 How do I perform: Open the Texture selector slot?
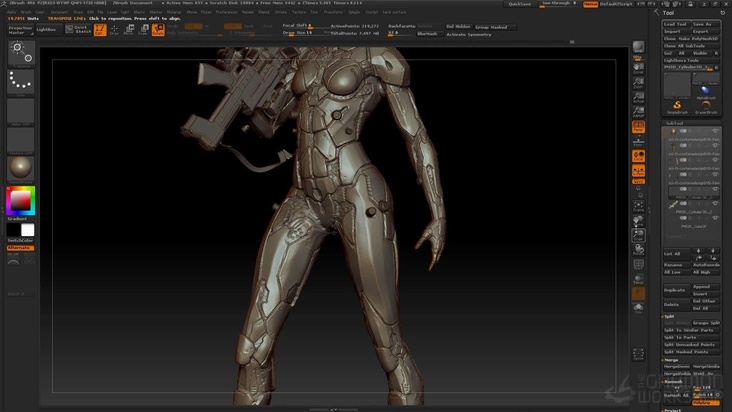click(x=21, y=140)
